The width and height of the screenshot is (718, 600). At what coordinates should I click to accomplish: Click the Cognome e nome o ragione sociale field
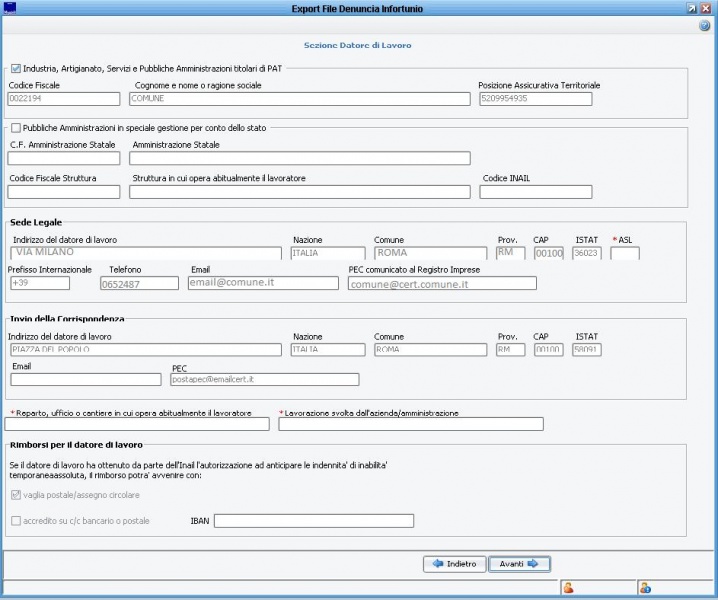click(299, 98)
